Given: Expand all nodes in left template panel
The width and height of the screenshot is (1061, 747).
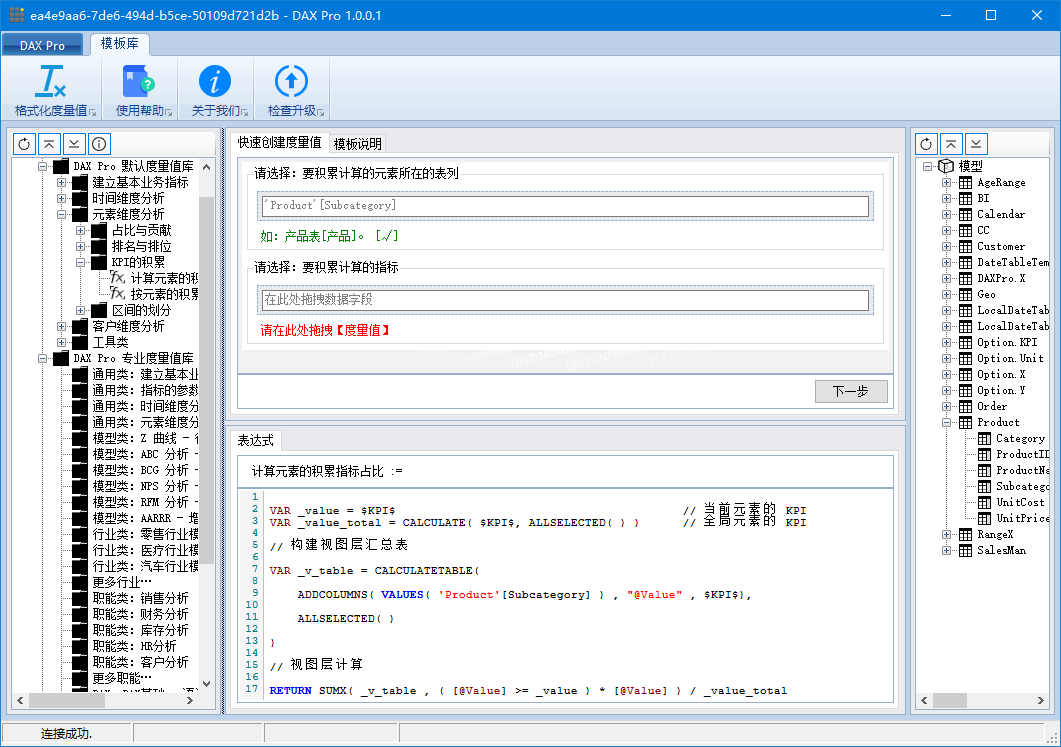Looking at the screenshot, I should point(74,144).
